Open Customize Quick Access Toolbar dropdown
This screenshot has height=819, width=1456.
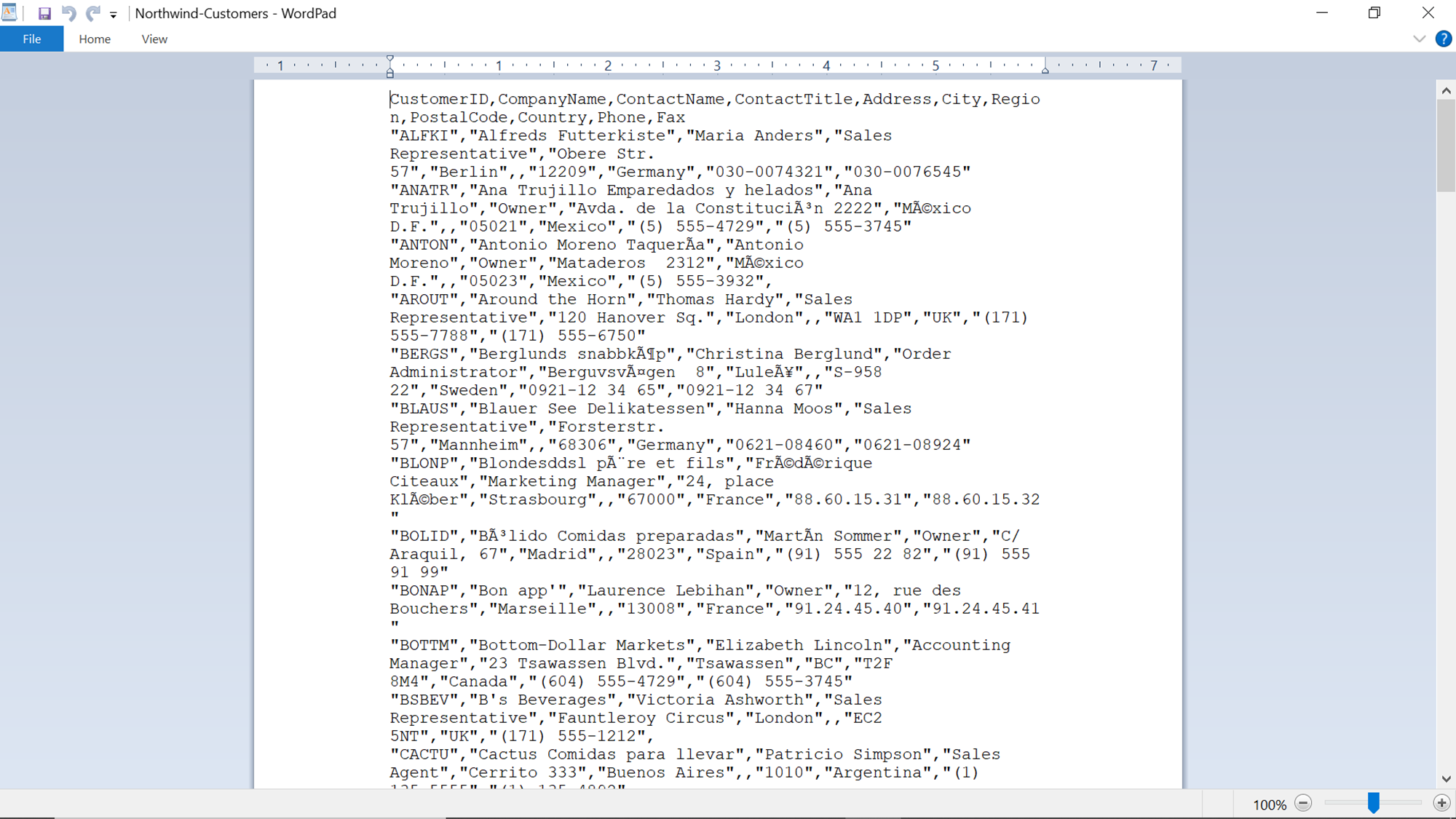tap(114, 15)
